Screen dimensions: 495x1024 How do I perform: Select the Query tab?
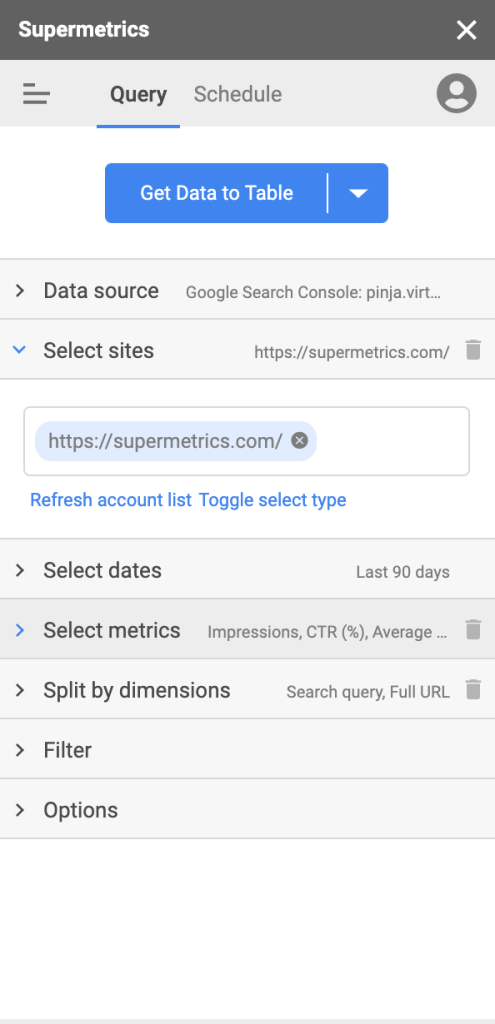coord(138,94)
